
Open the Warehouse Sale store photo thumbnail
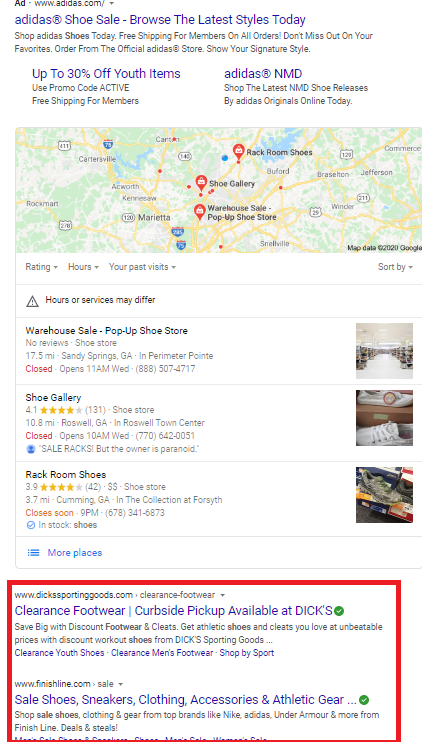click(385, 351)
